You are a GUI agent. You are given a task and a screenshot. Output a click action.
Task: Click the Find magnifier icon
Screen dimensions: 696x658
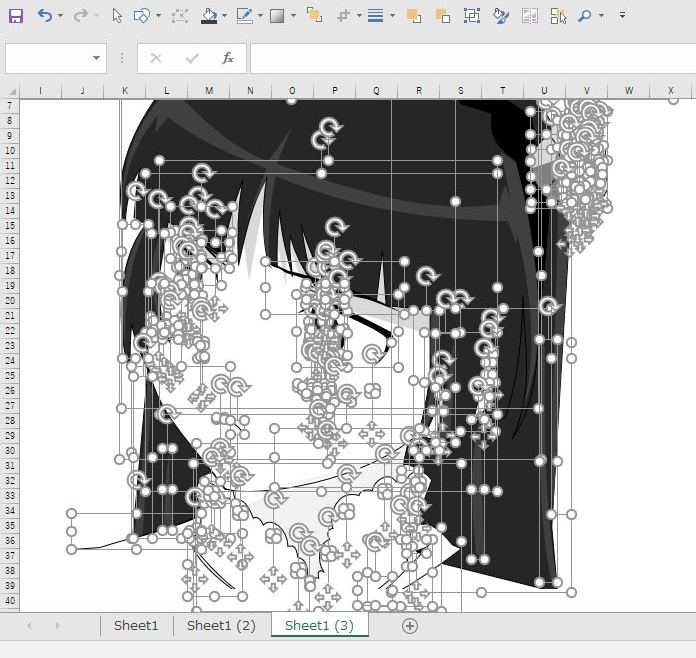coord(585,16)
